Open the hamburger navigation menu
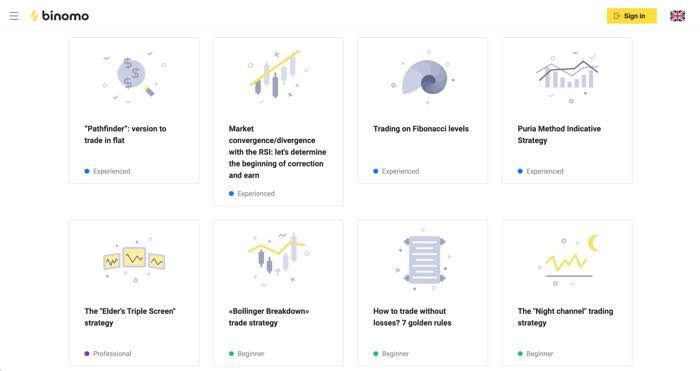700x371 pixels. coord(14,16)
